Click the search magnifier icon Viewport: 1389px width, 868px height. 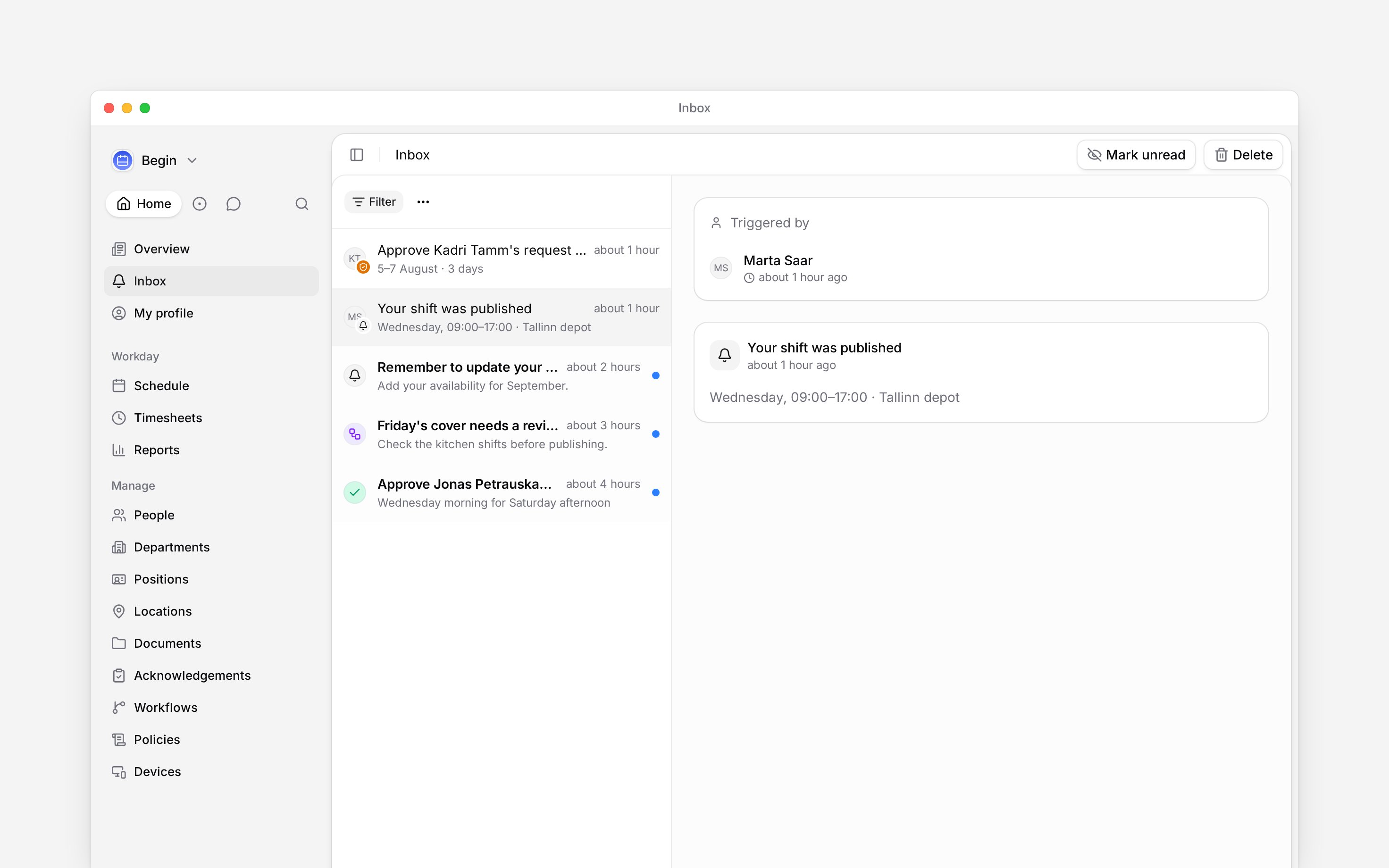point(302,204)
